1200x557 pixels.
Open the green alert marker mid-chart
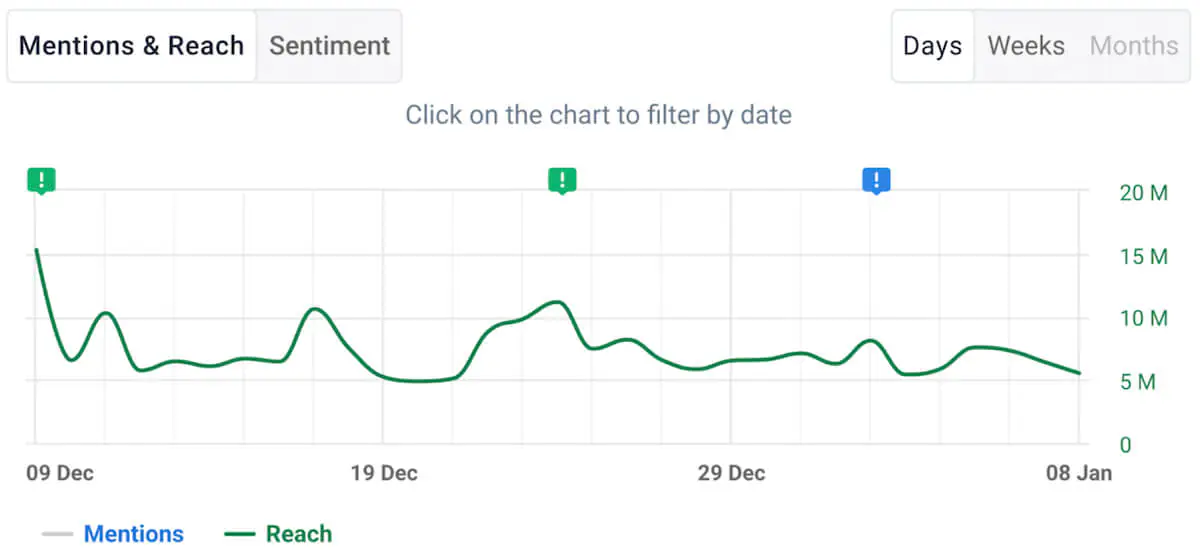pos(562,181)
